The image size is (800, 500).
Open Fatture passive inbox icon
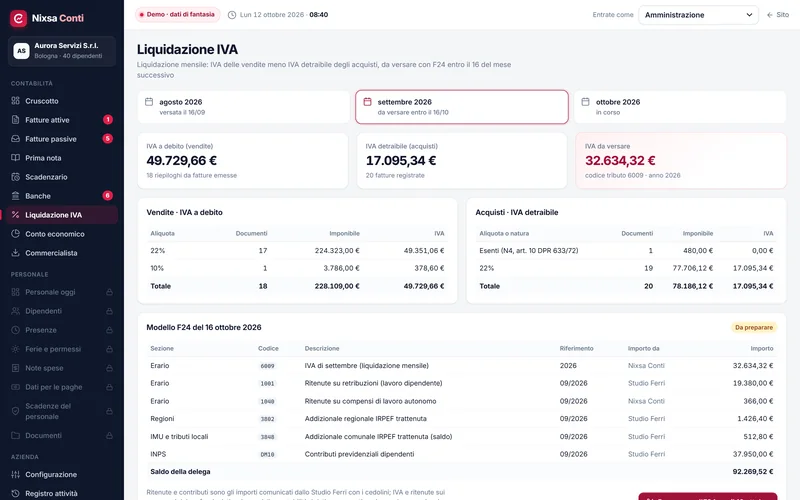(x=16, y=139)
